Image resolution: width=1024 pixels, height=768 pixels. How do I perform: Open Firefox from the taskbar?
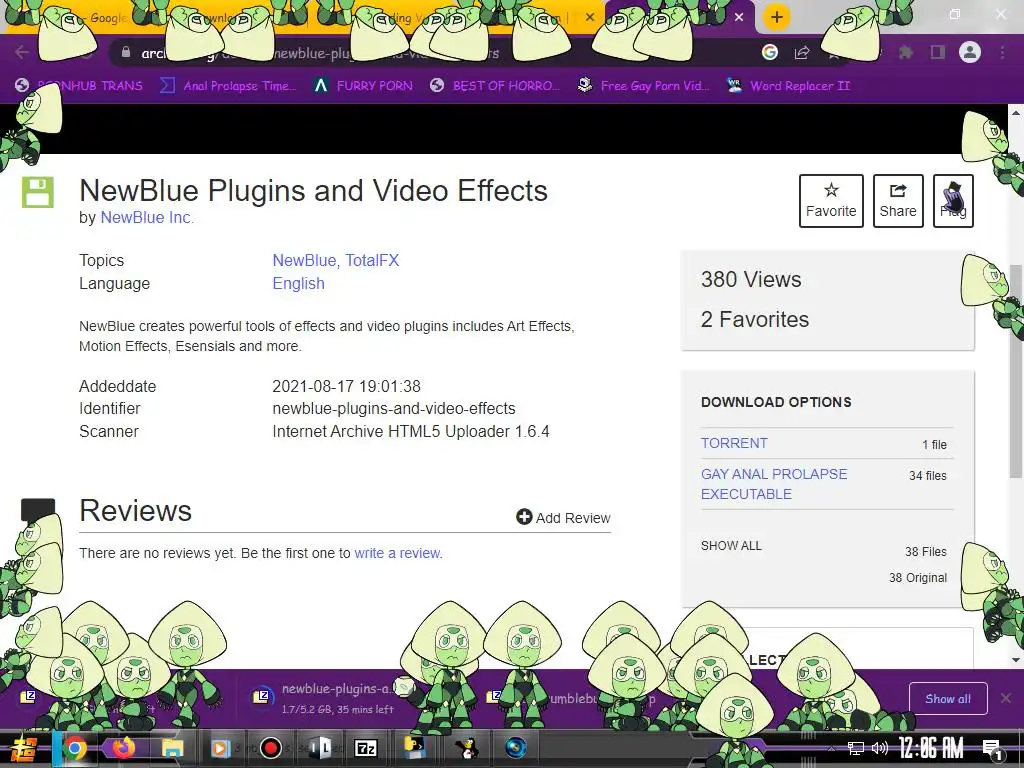(x=123, y=748)
